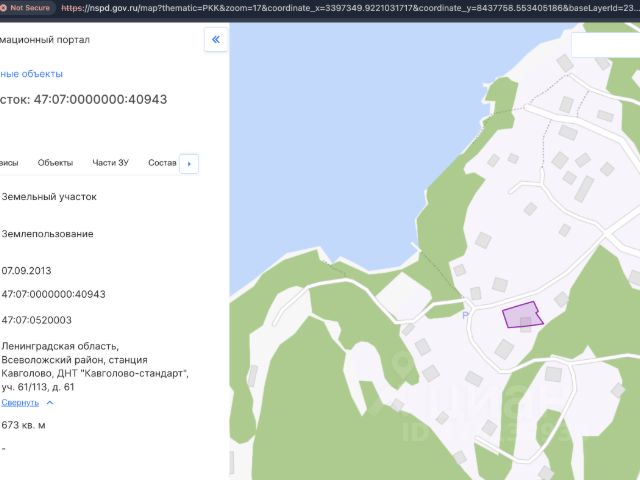Switch to the Части ЗУ tab

tap(110, 163)
